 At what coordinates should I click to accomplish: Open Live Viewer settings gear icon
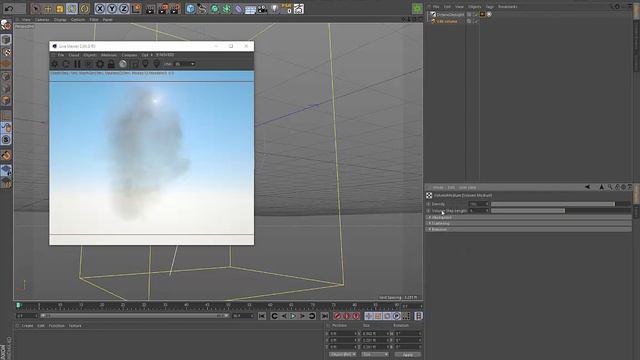[100, 64]
